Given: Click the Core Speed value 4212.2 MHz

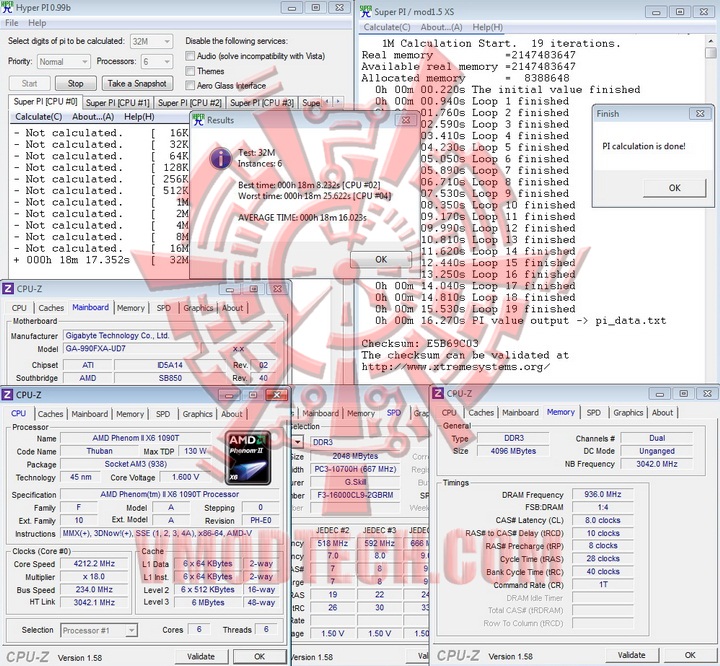Looking at the screenshot, I should [94, 564].
